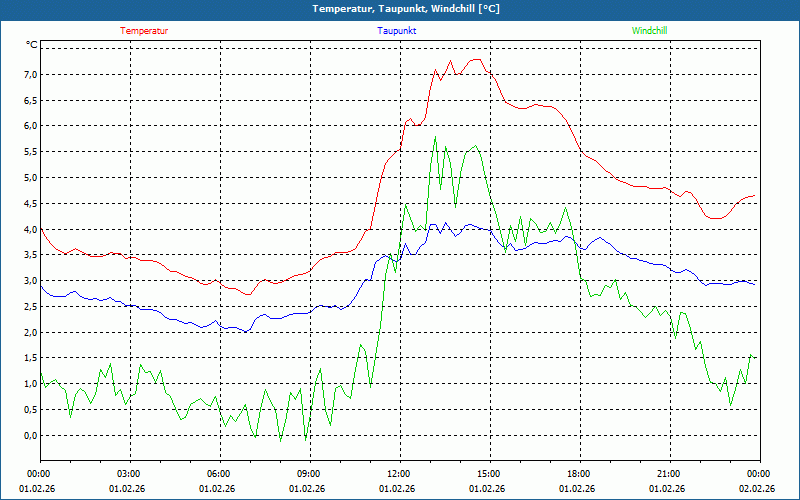Click the 0,0 y-axis value
800x500 pixels.
click(x=29, y=436)
